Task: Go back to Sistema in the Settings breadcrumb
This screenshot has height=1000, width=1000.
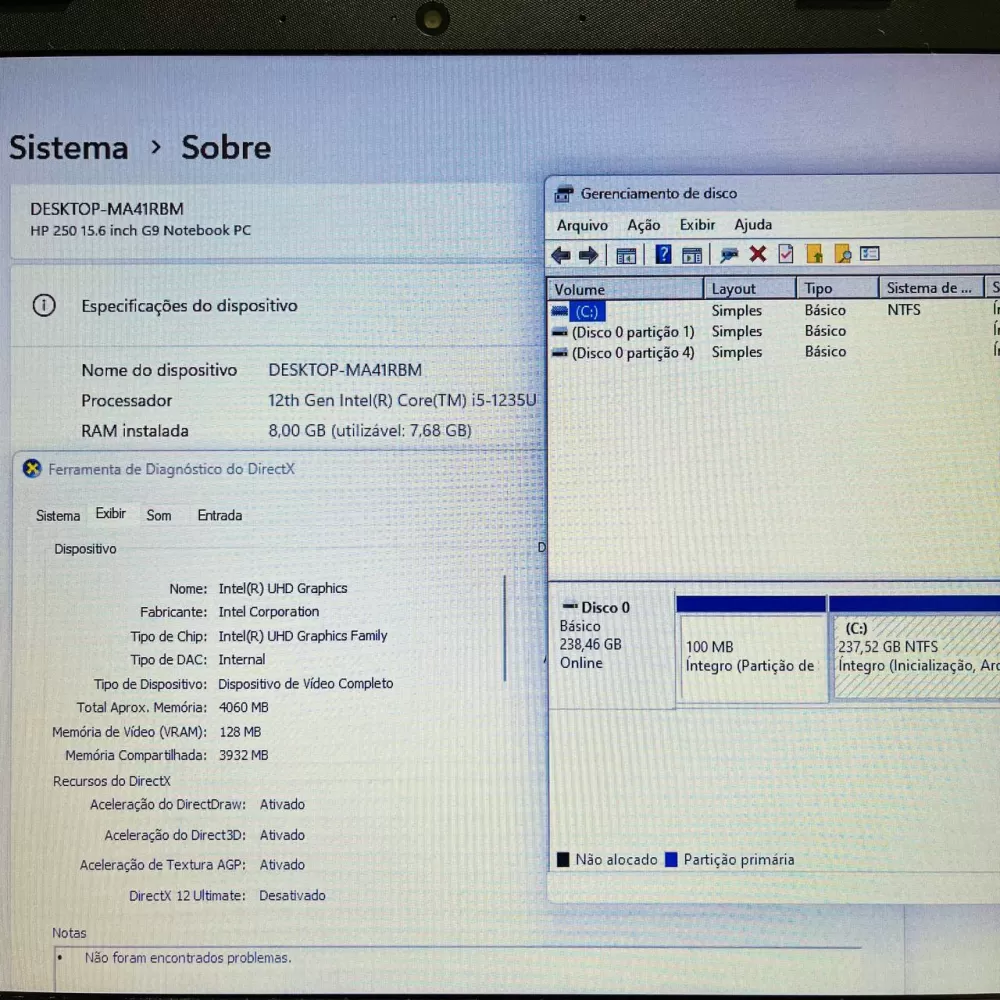Action: pos(69,148)
